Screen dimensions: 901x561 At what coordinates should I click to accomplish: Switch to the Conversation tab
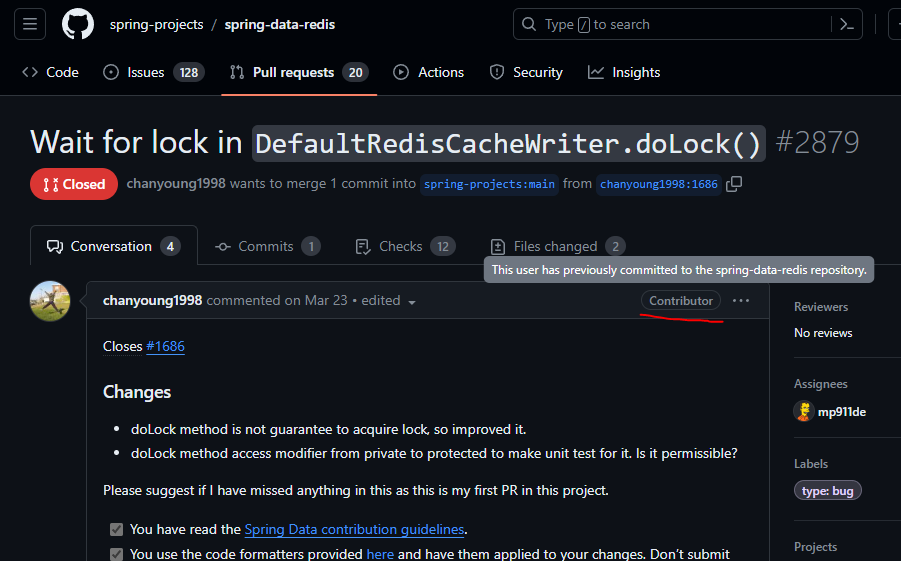(x=114, y=247)
